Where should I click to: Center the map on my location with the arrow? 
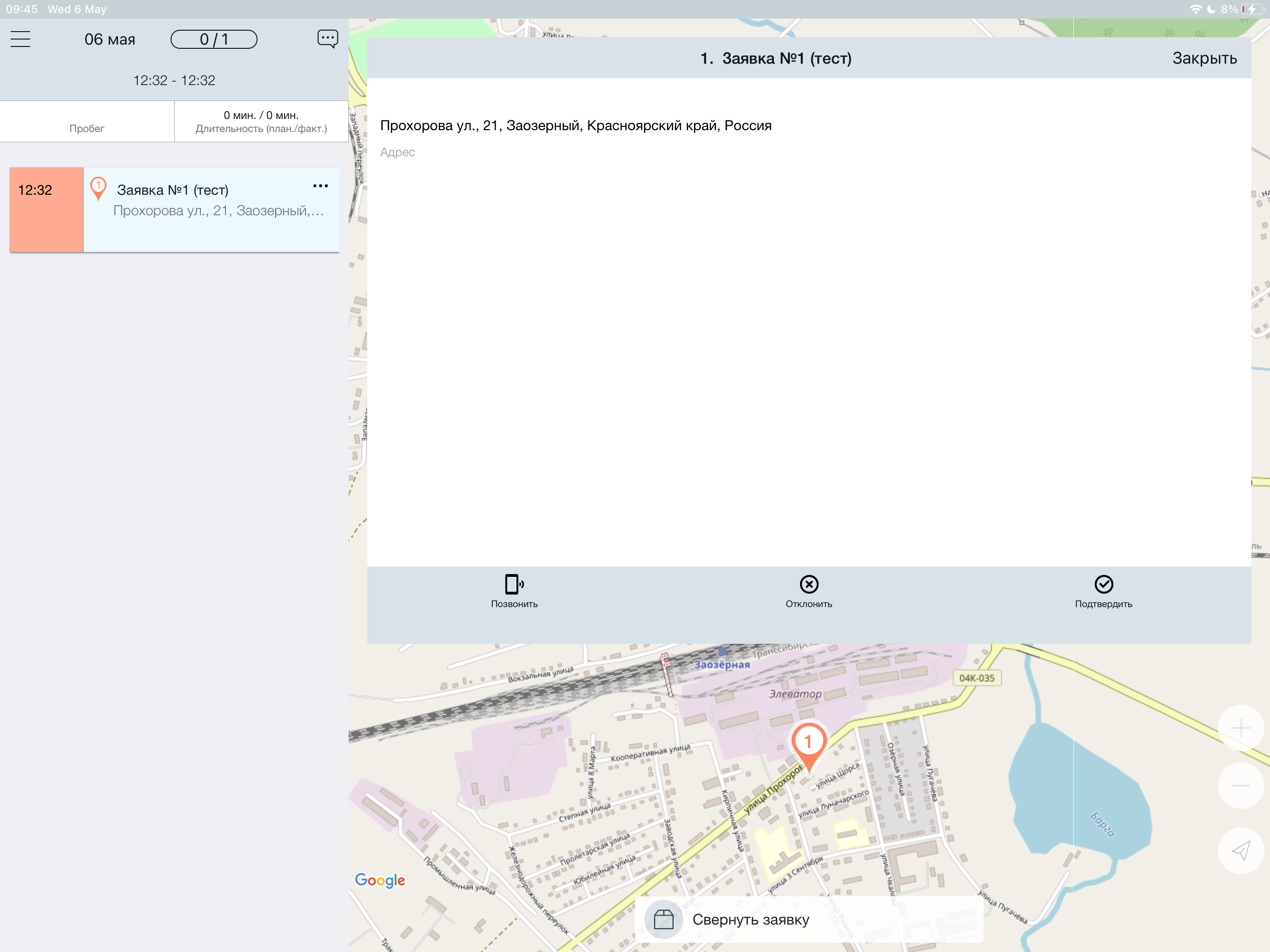(1241, 850)
